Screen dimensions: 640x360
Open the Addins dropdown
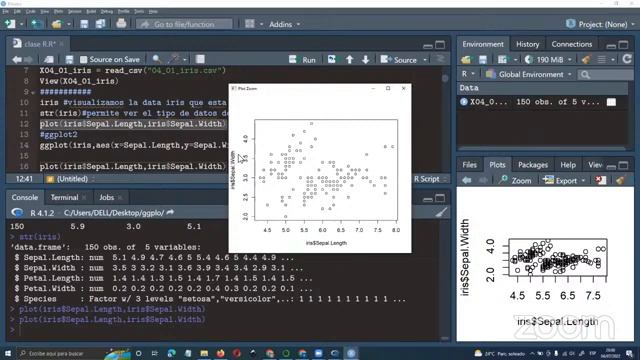284,24
